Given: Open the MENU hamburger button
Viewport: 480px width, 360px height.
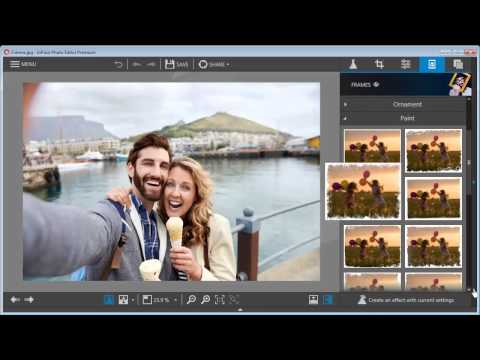Looking at the screenshot, I should (x=23, y=64).
